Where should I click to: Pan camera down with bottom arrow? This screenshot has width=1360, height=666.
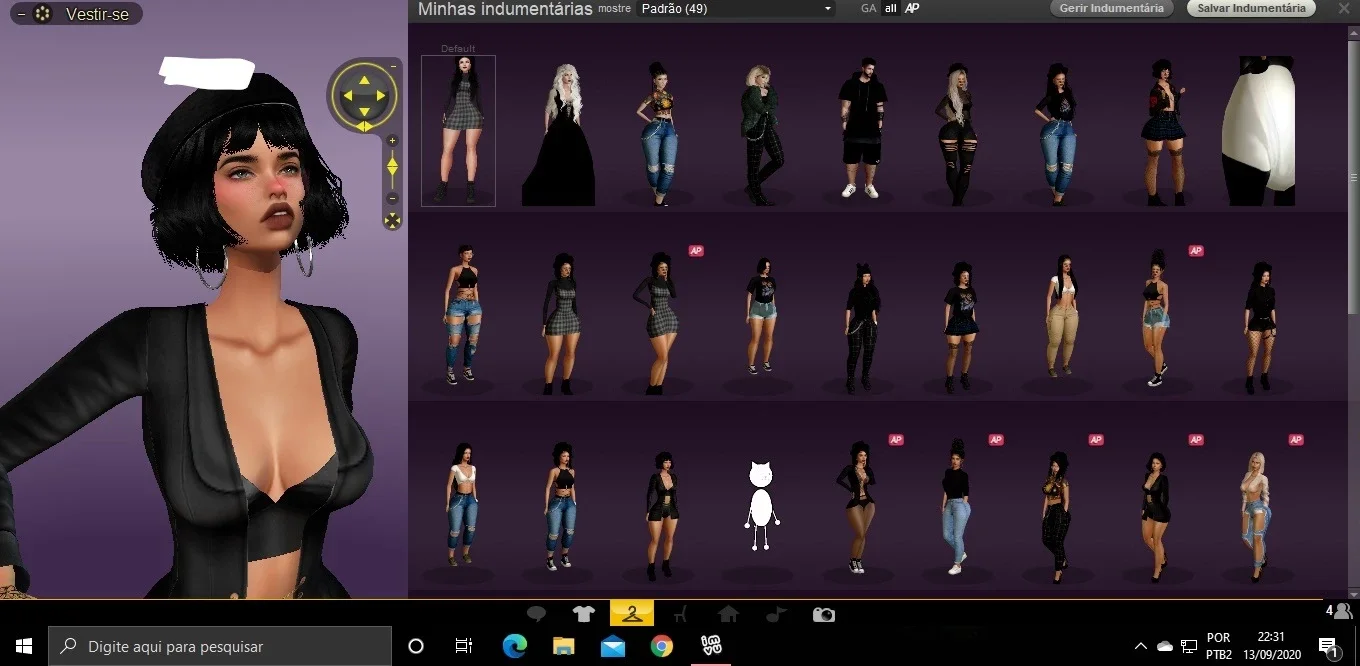point(364,111)
